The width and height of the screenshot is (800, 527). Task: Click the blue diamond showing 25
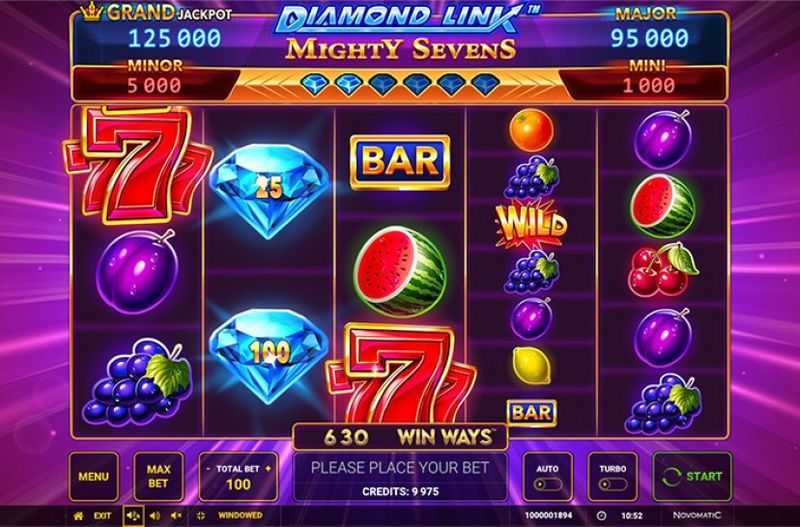point(268,190)
